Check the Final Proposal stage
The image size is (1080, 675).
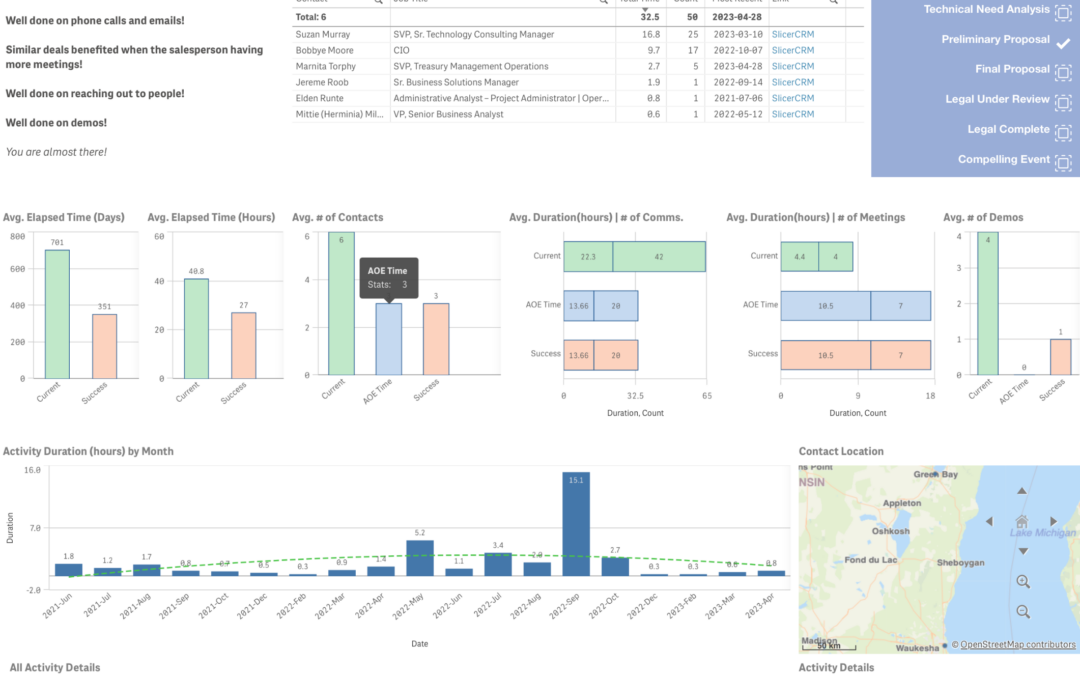pyautogui.click(x=1063, y=71)
